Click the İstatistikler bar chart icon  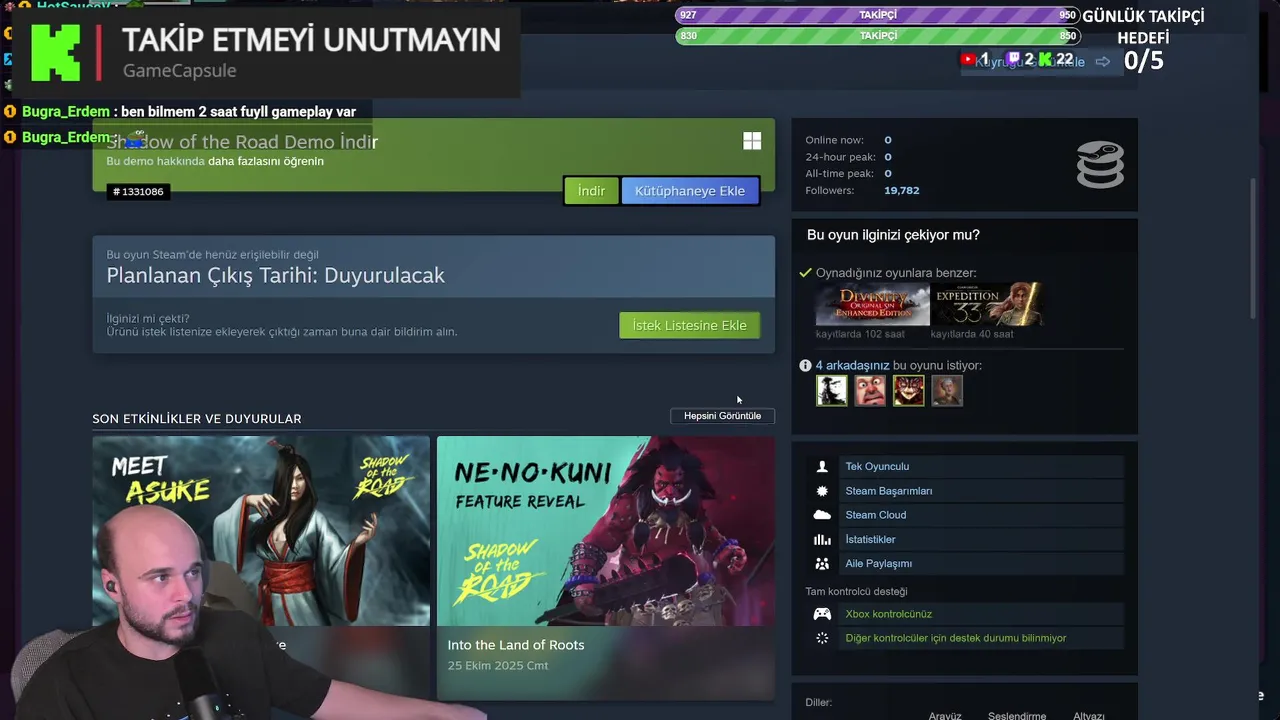click(x=822, y=539)
